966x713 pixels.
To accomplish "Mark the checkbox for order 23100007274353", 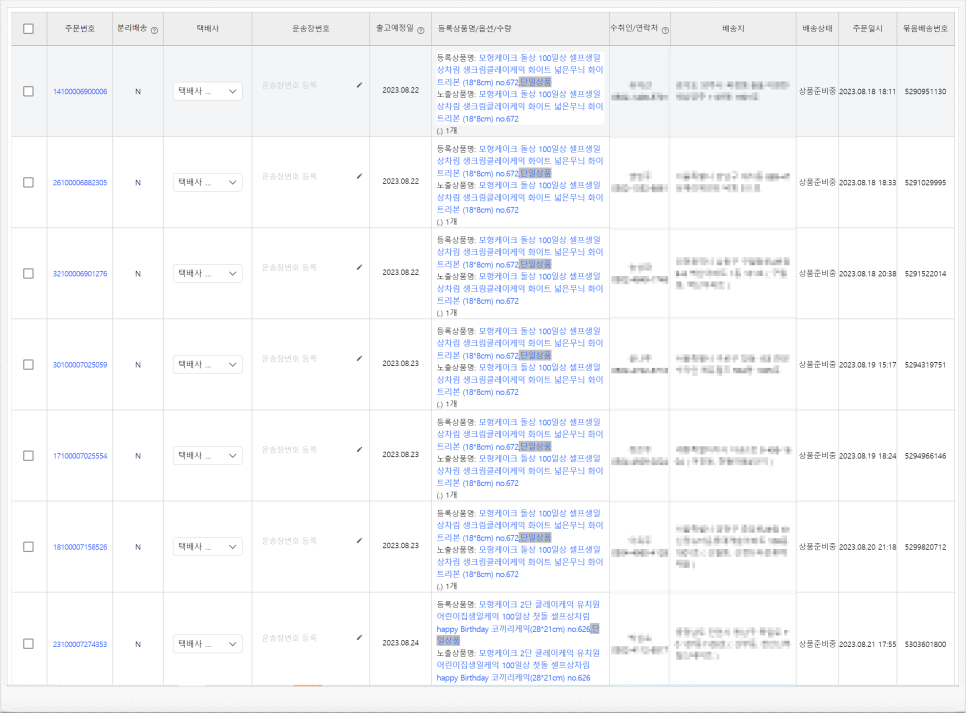I will coord(28,644).
